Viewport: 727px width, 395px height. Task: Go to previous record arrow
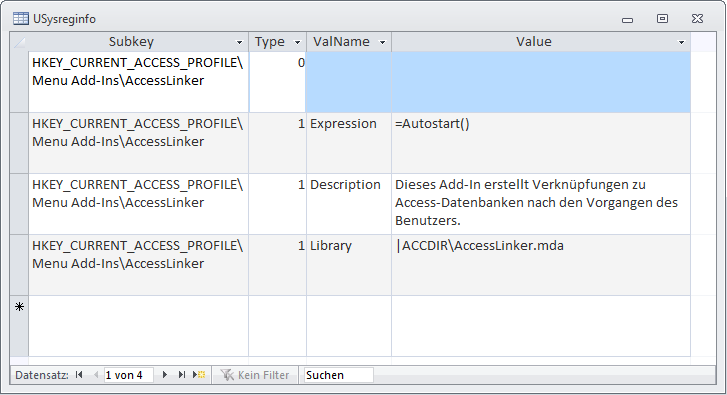tap(96, 375)
